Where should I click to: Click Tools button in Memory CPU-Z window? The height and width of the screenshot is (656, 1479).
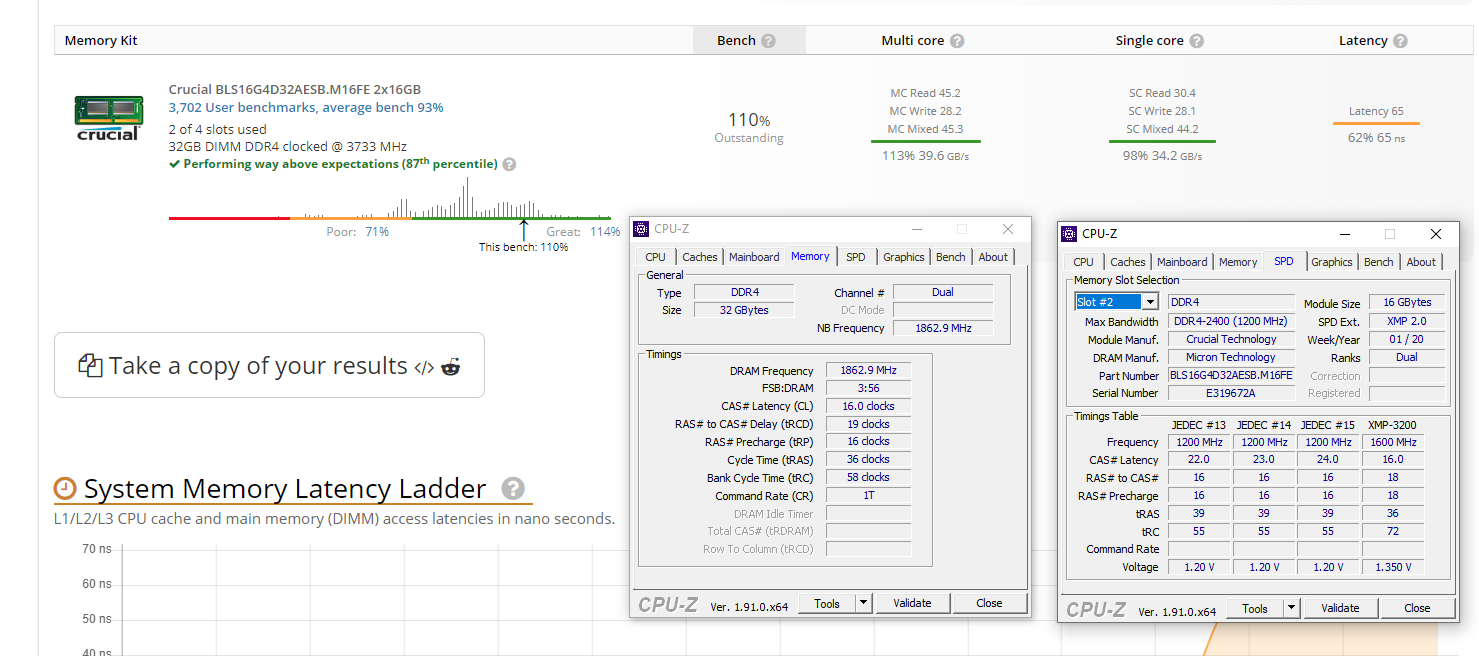(827, 603)
